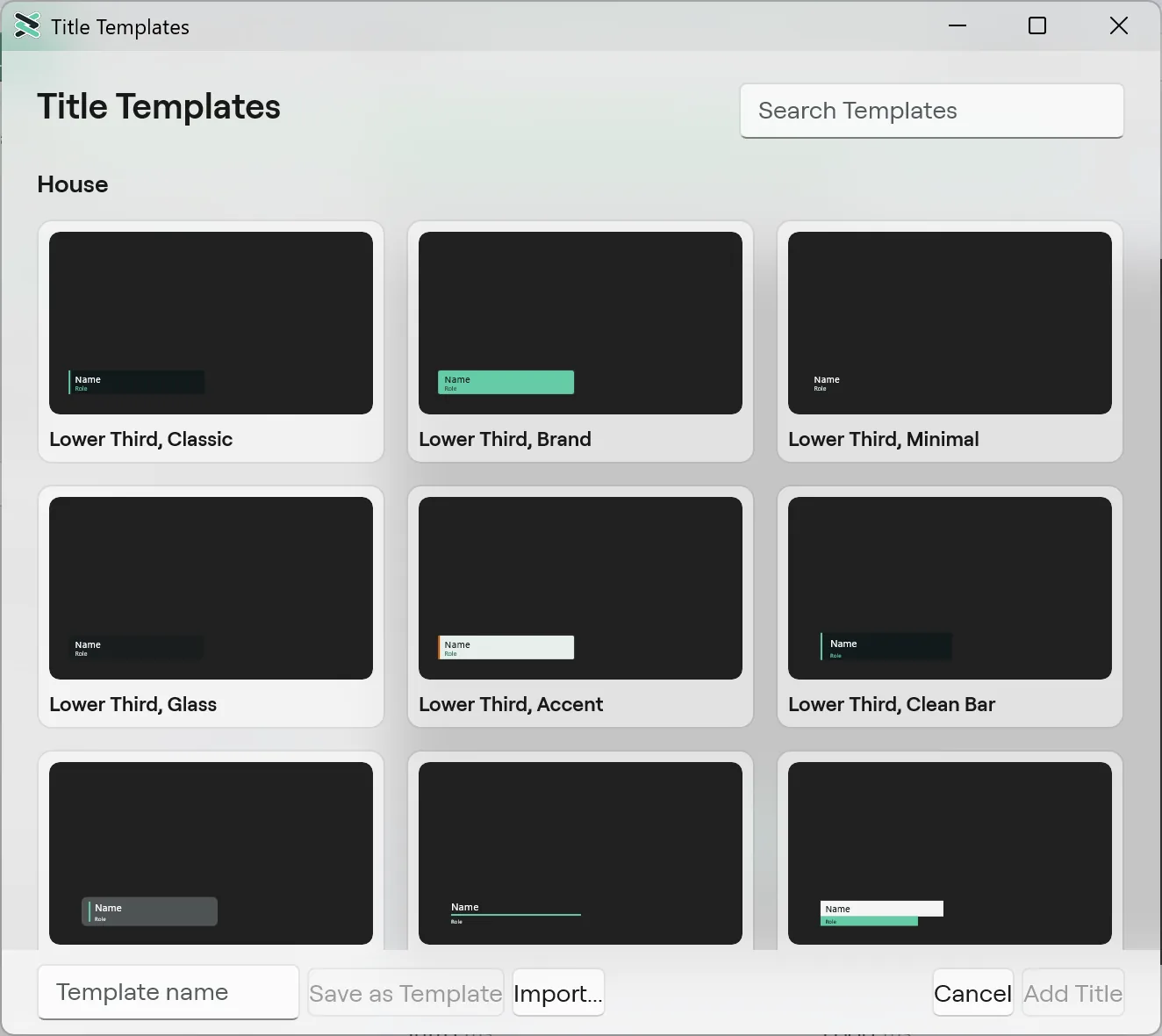Click the House section heading
The image size is (1162, 1036).
coord(73,184)
